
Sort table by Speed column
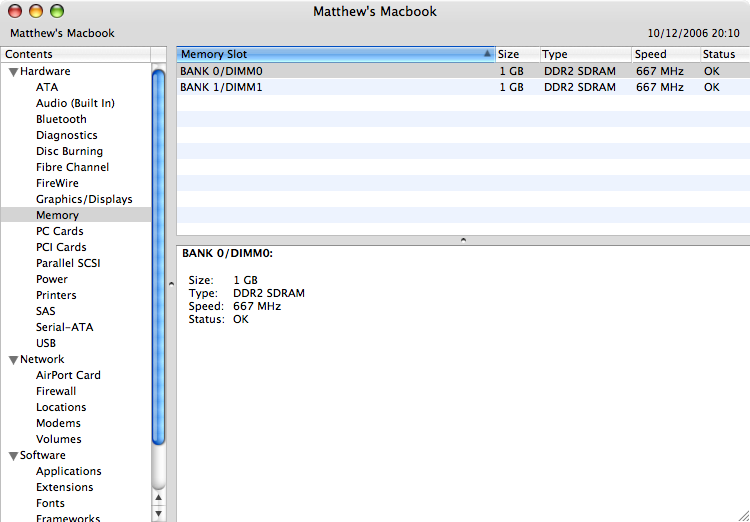point(666,55)
